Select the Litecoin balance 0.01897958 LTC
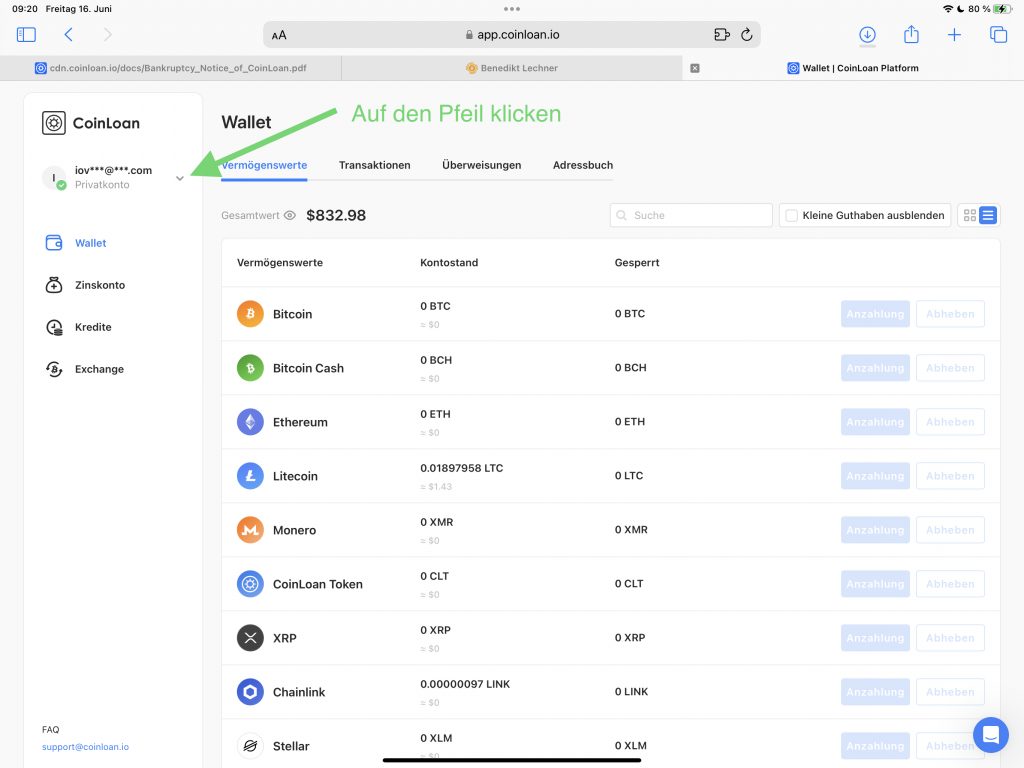The width and height of the screenshot is (1024, 768). tap(462, 468)
